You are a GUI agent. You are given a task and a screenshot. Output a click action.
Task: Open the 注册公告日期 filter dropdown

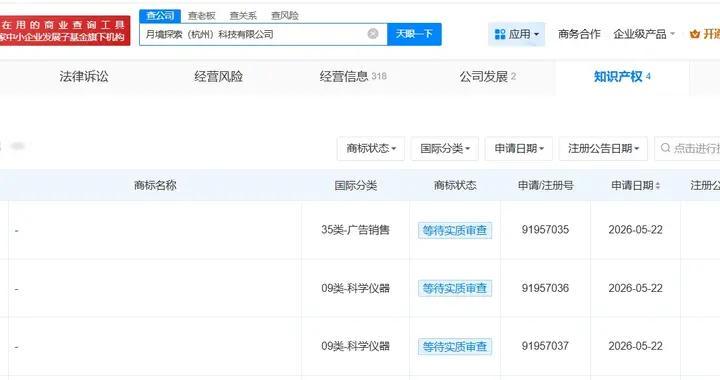(603, 148)
